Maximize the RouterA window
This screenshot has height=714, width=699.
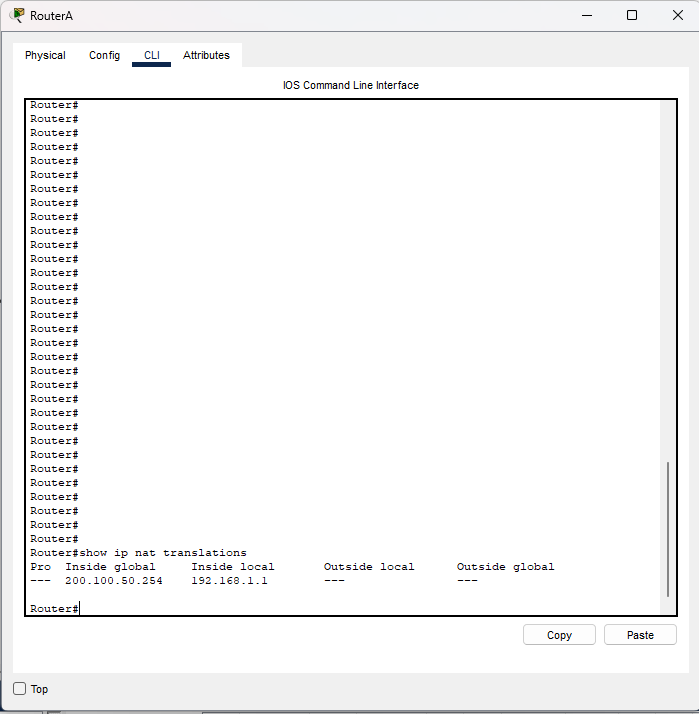[632, 15]
